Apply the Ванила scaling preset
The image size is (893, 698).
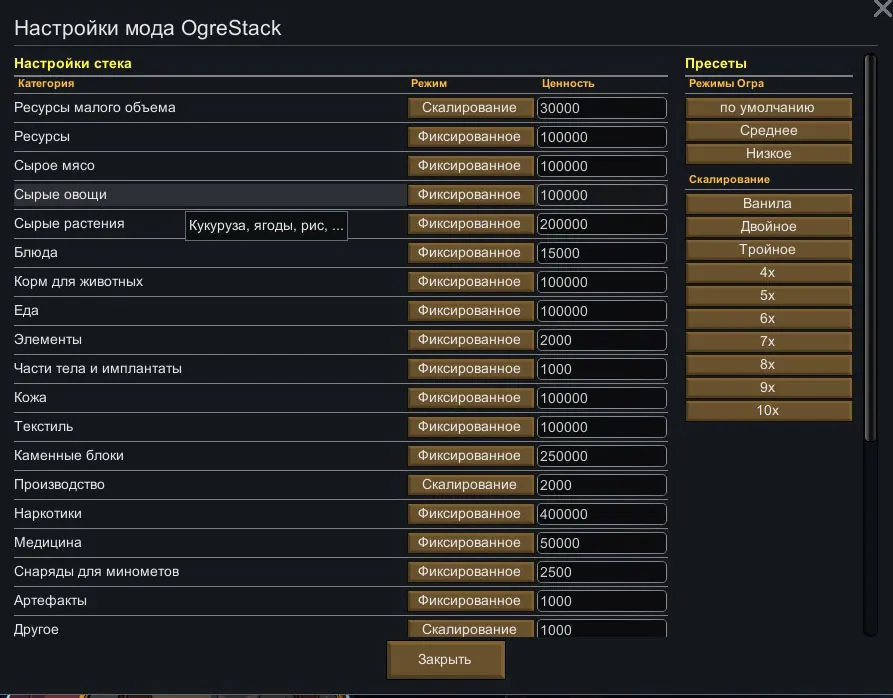point(768,204)
